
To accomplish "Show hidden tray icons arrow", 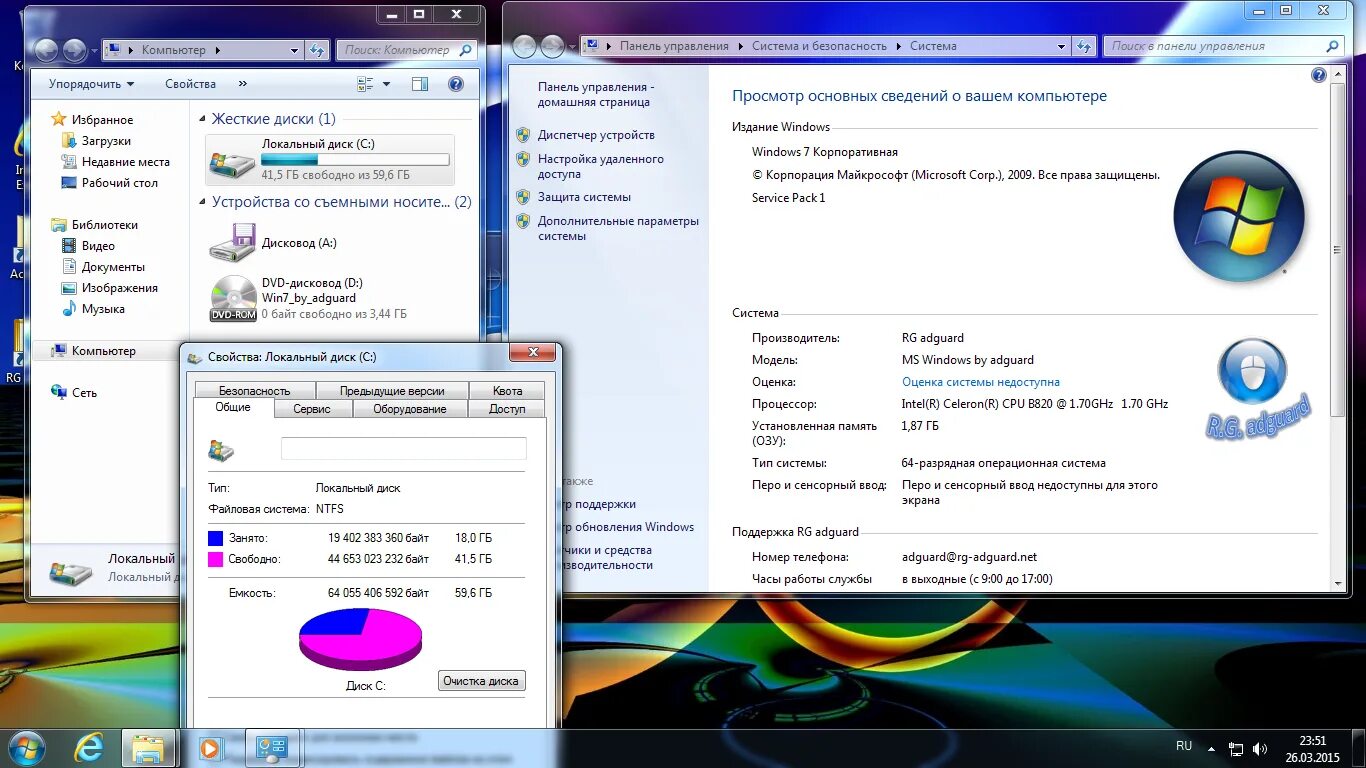I will point(1212,749).
